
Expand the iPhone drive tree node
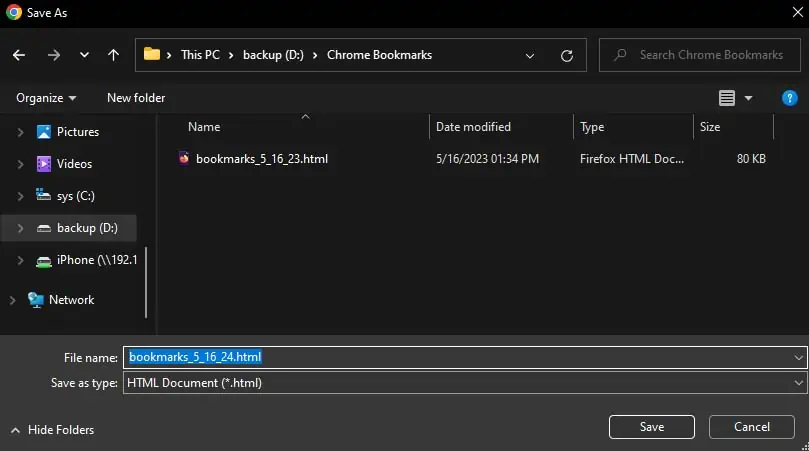tap(20, 260)
